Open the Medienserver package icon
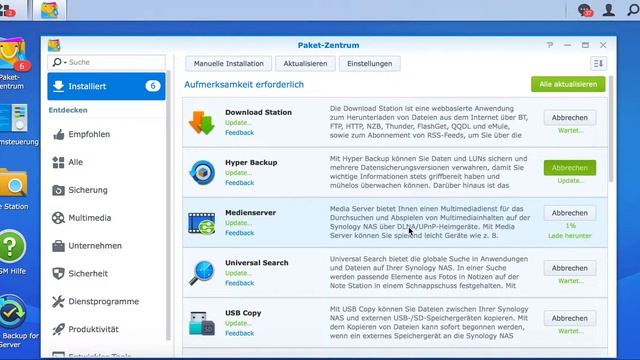Image resolution: width=640 pixels, height=360 pixels. pyautogui.click(x=202, y=223)
